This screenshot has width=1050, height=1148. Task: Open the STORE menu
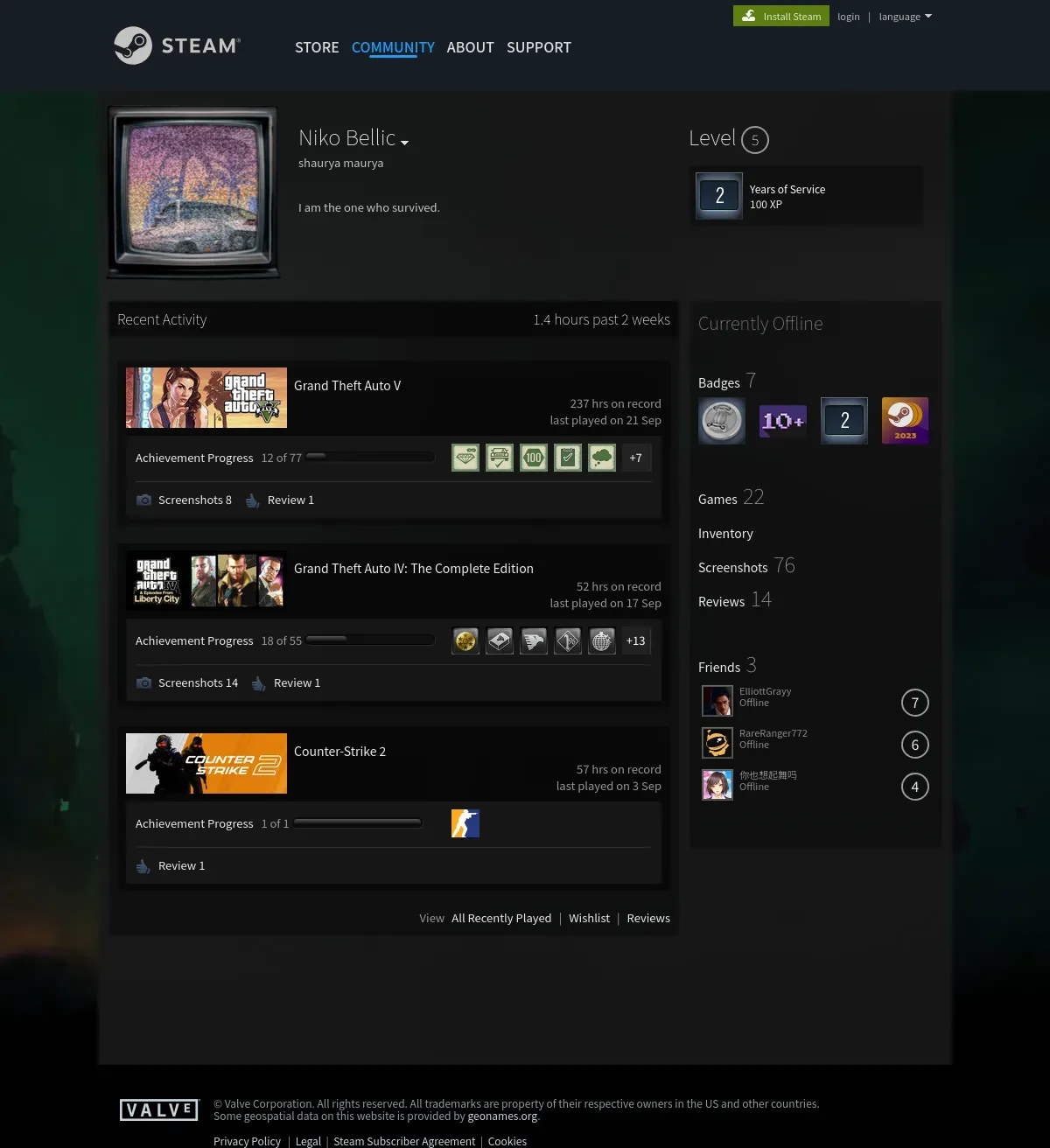tap(317, 47)
